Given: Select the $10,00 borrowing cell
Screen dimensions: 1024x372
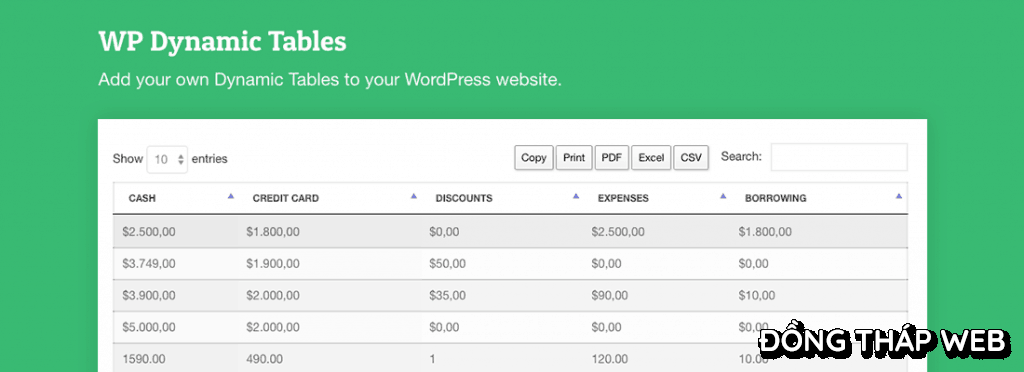Looking at the screenshot, I should tap(757, 296).
